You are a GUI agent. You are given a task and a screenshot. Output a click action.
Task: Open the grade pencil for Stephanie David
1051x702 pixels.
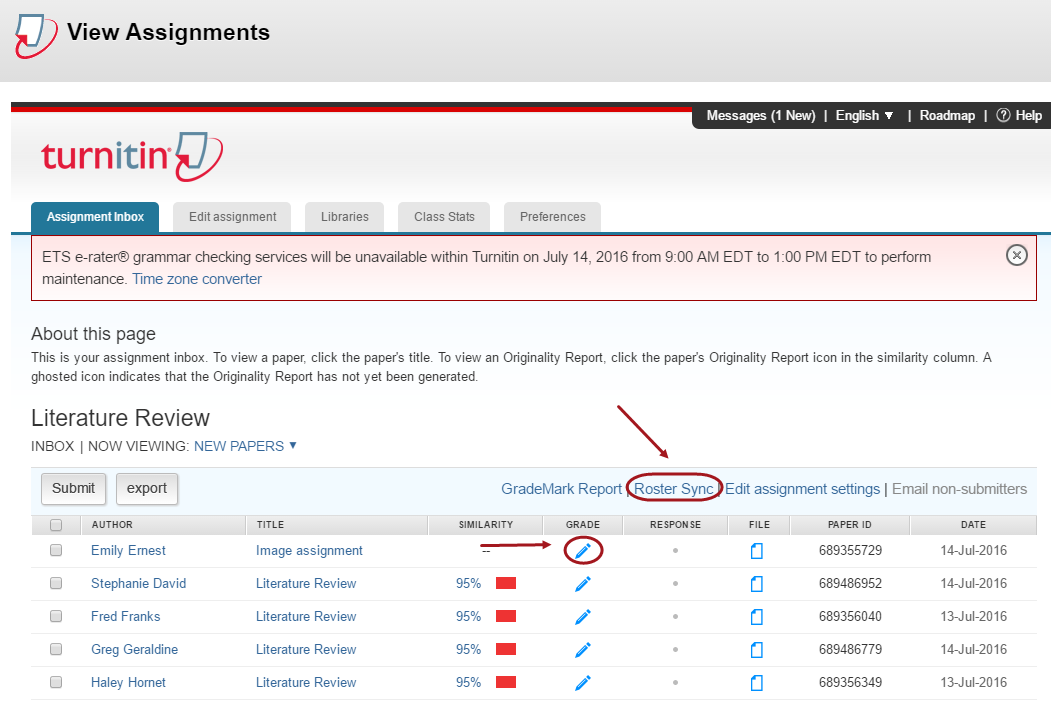click(x=583, y=584)
